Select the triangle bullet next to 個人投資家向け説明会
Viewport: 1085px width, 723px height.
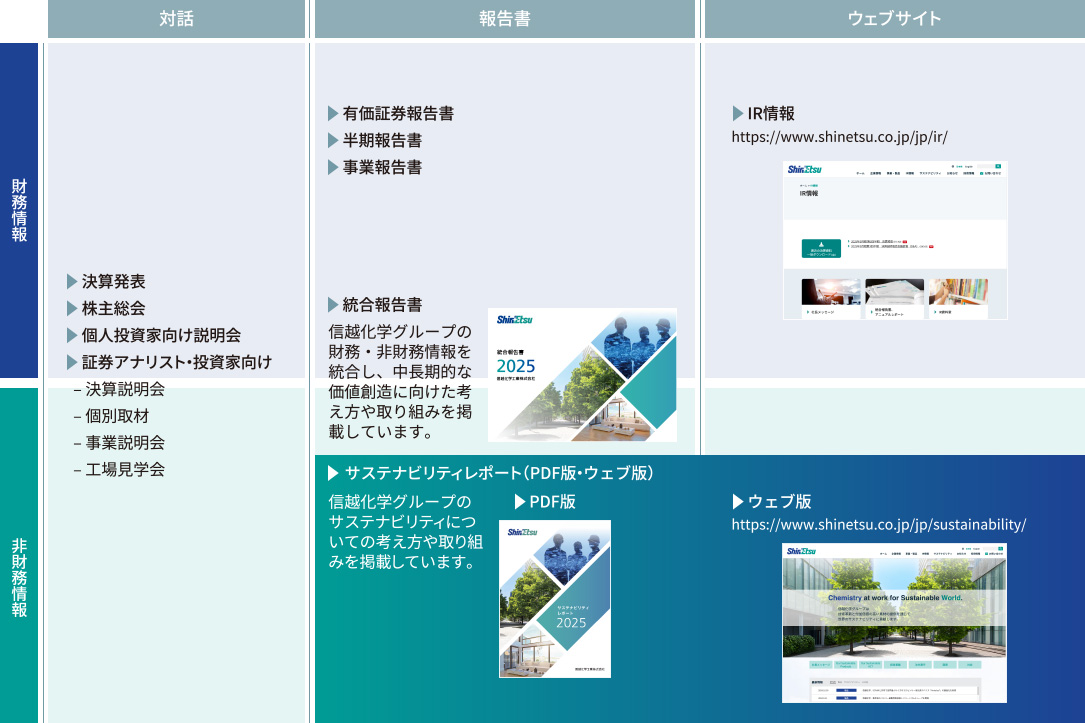(72, 336)
